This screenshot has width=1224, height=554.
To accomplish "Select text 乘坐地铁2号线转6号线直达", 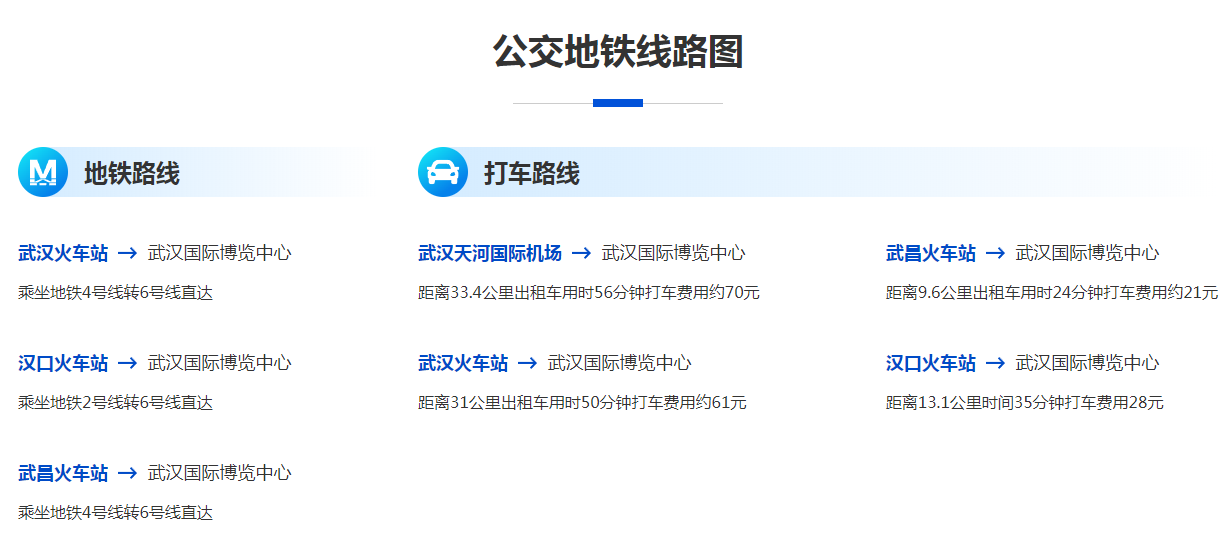I will (x=116, y=403).
